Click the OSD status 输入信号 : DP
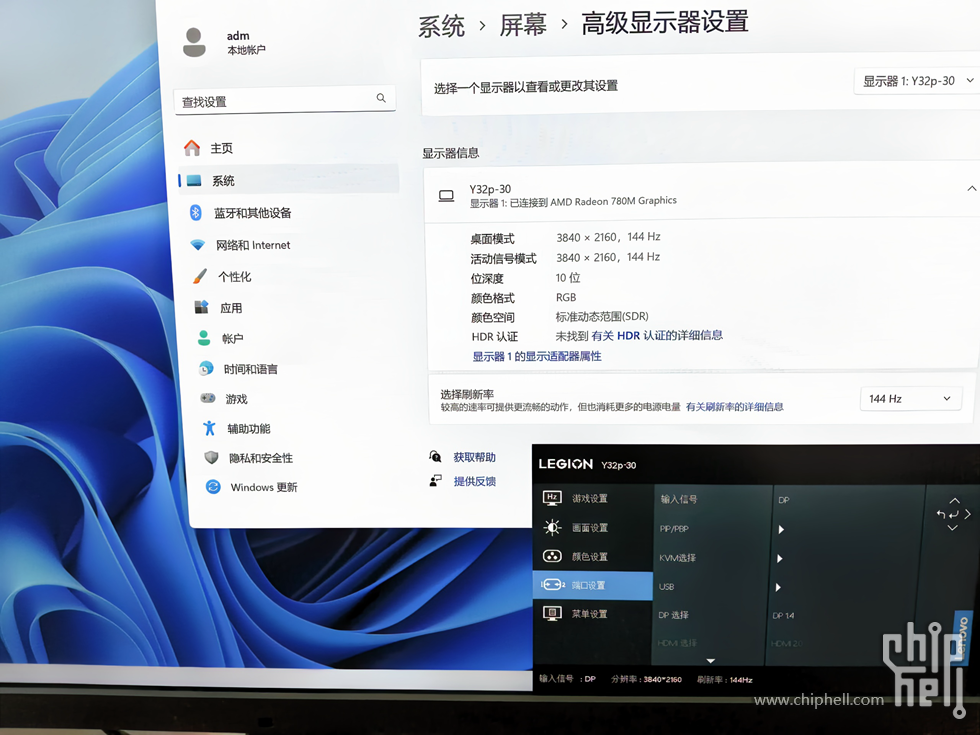 (x=568, y=678)
